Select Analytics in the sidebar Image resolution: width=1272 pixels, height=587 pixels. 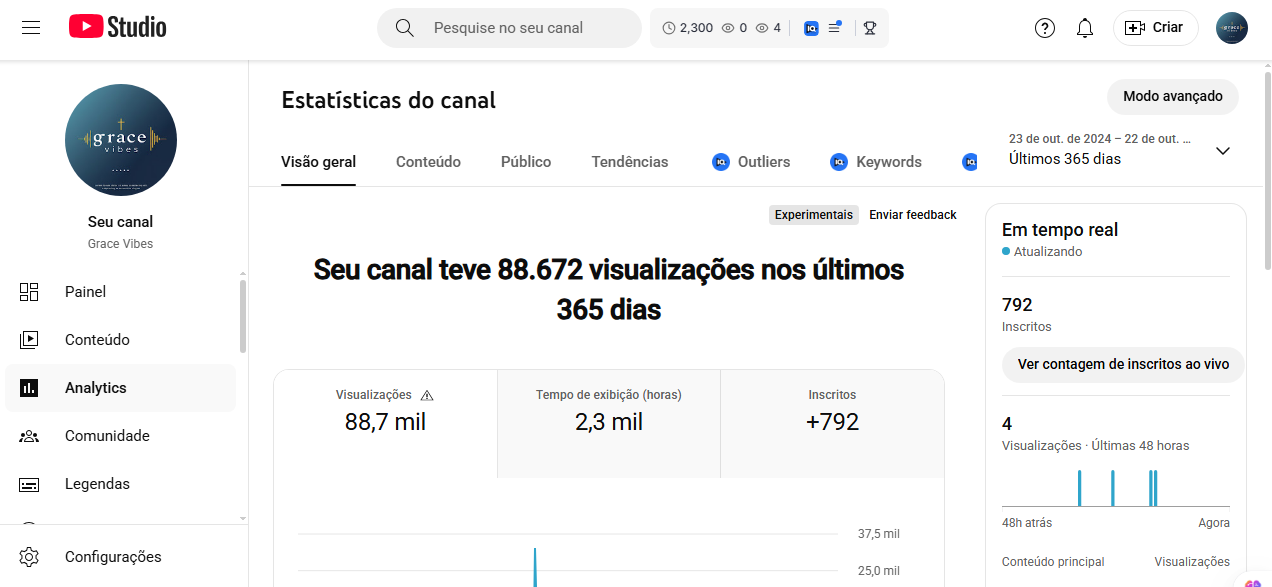(x=121, y=388)
